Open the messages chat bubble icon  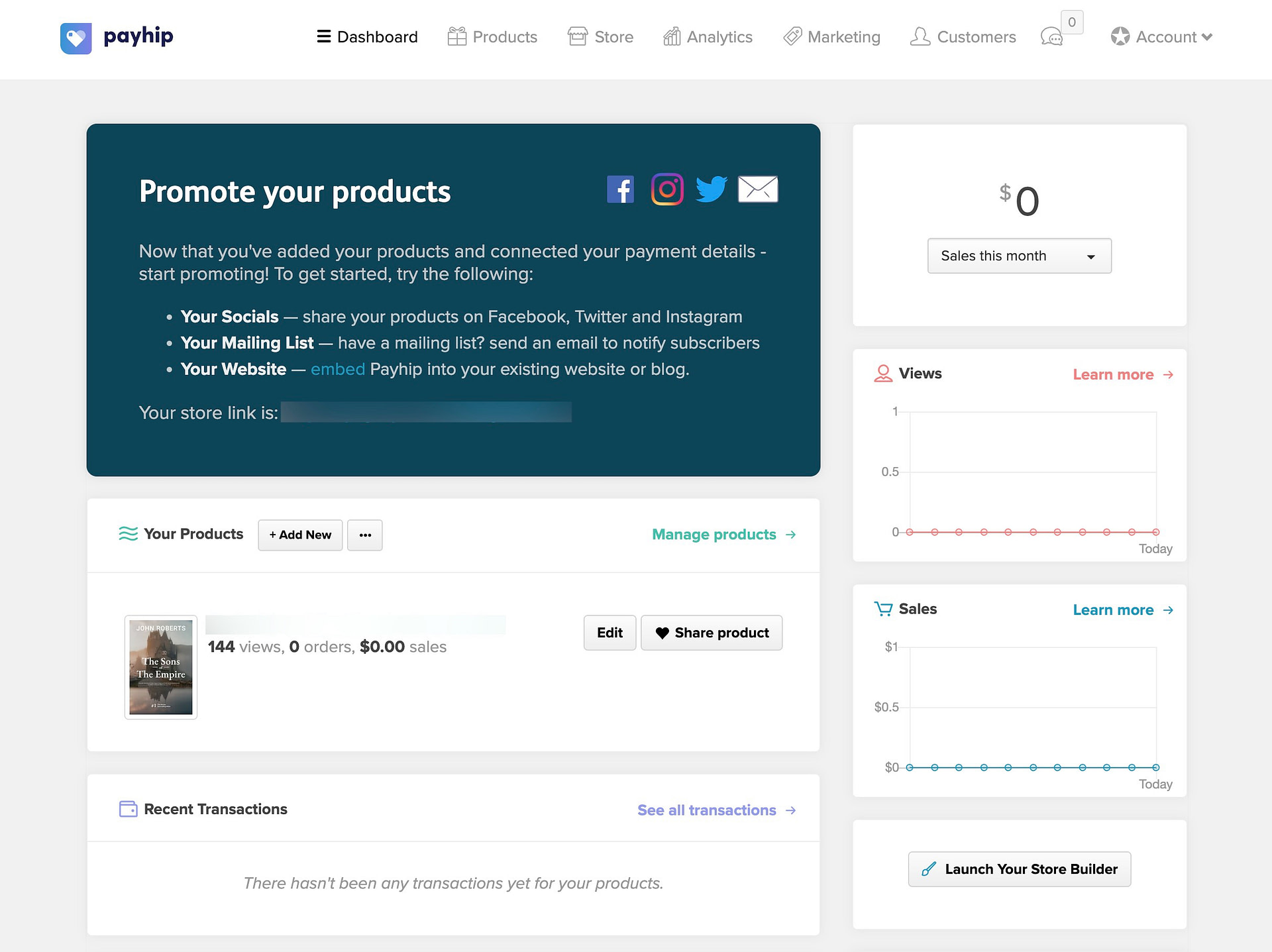pyautogui.click(x=1051, y=37)
